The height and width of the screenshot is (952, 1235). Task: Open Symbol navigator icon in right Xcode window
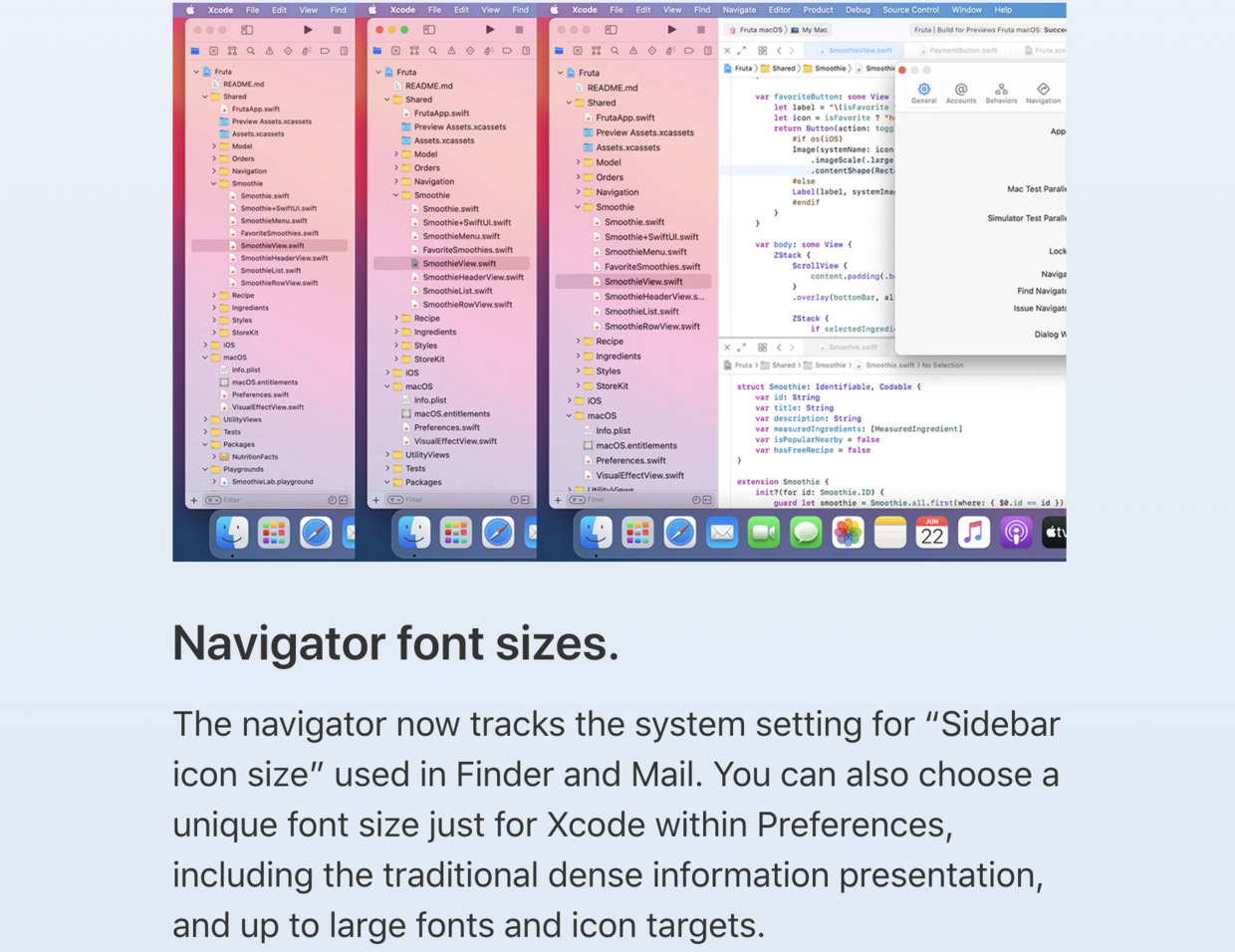coord(596,50)
